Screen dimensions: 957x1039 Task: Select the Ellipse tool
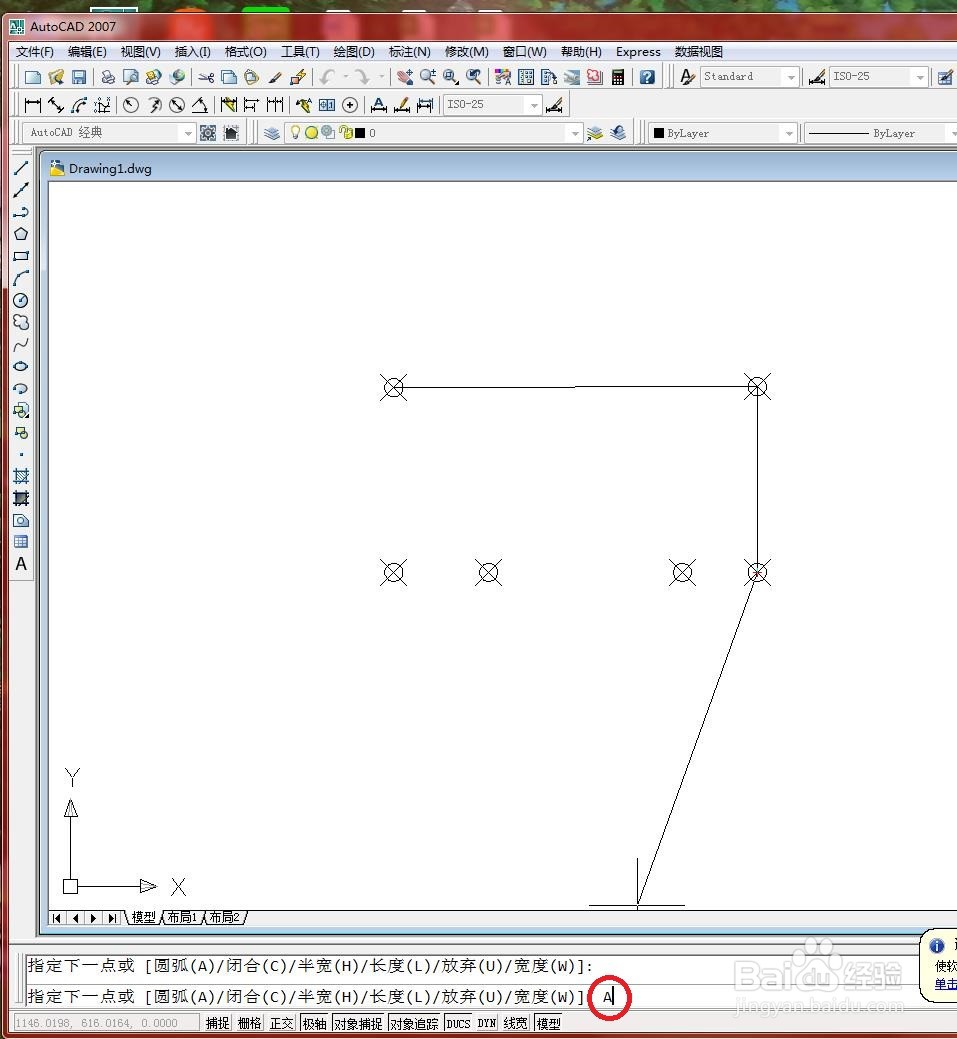coord(21,366)
